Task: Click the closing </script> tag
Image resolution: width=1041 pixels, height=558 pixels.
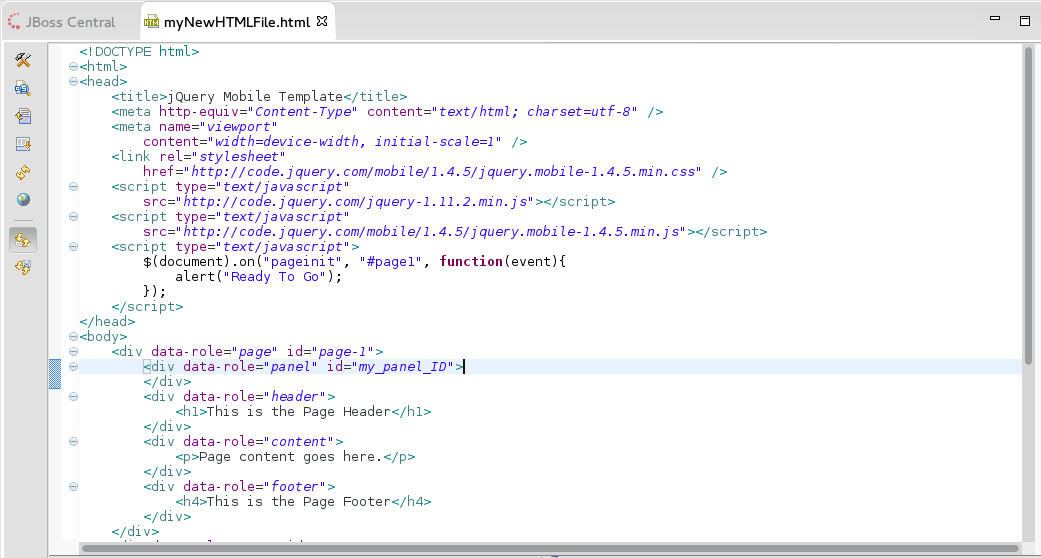Action: [x=147, y=306]
